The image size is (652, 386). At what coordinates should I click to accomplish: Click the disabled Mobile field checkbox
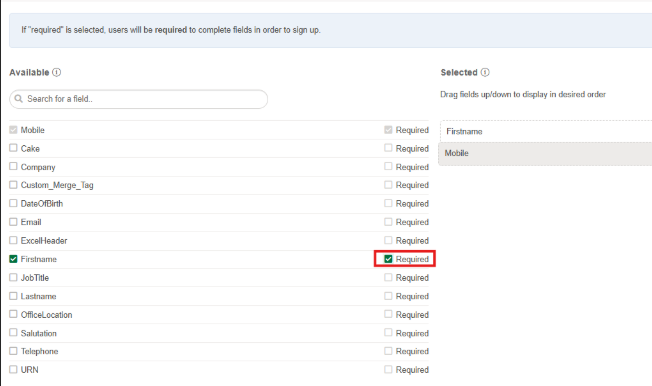(x=13, y=130)
